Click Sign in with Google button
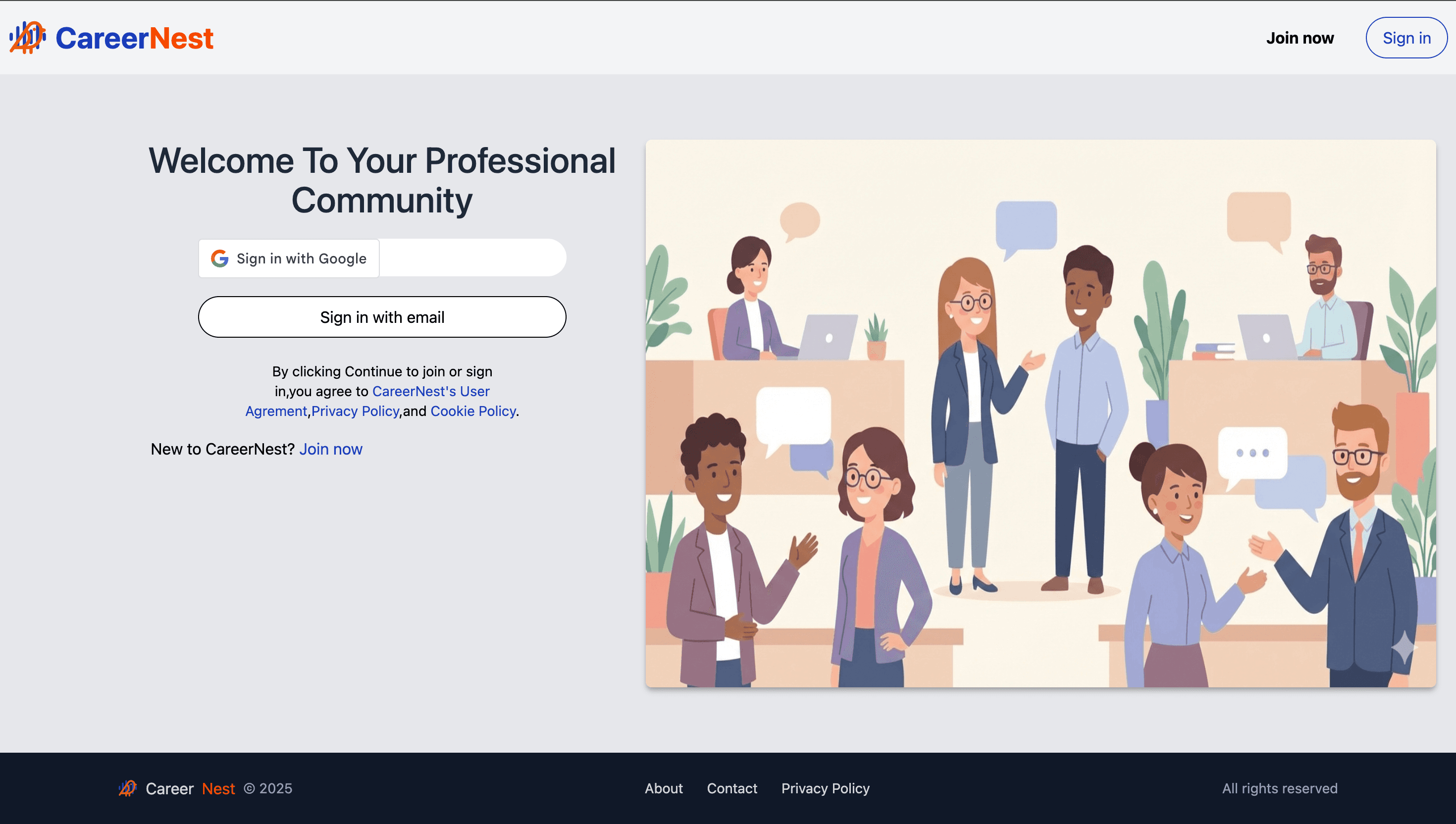 coord(289,258)
